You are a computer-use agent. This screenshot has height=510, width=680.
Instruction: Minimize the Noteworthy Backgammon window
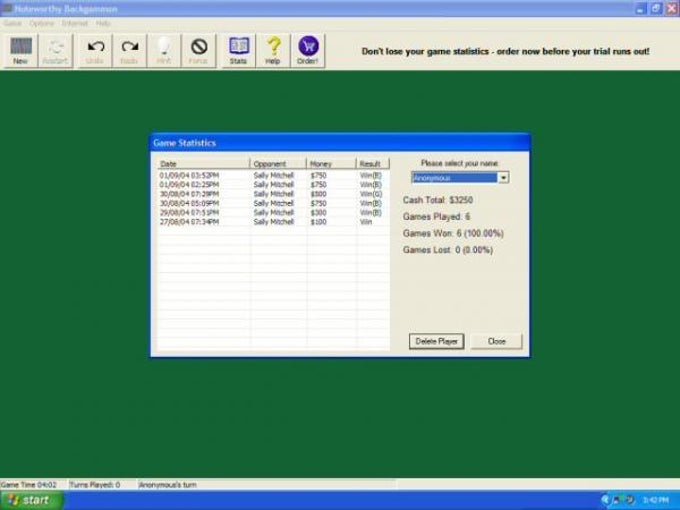coord(641,8)
